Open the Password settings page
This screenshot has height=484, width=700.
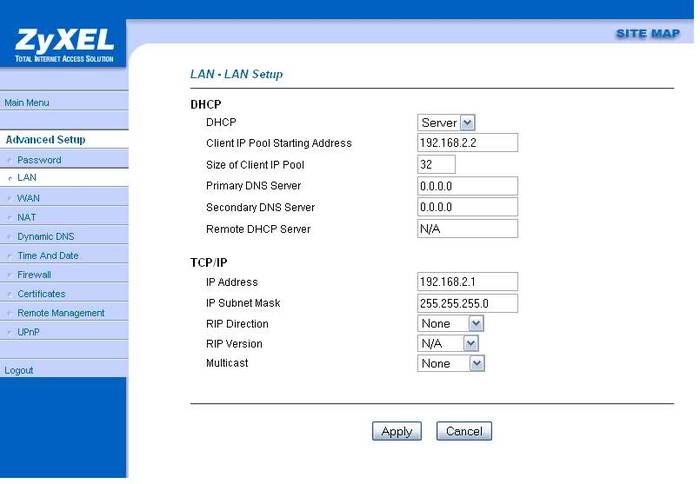pyautogui.click(x=39, y=160)
